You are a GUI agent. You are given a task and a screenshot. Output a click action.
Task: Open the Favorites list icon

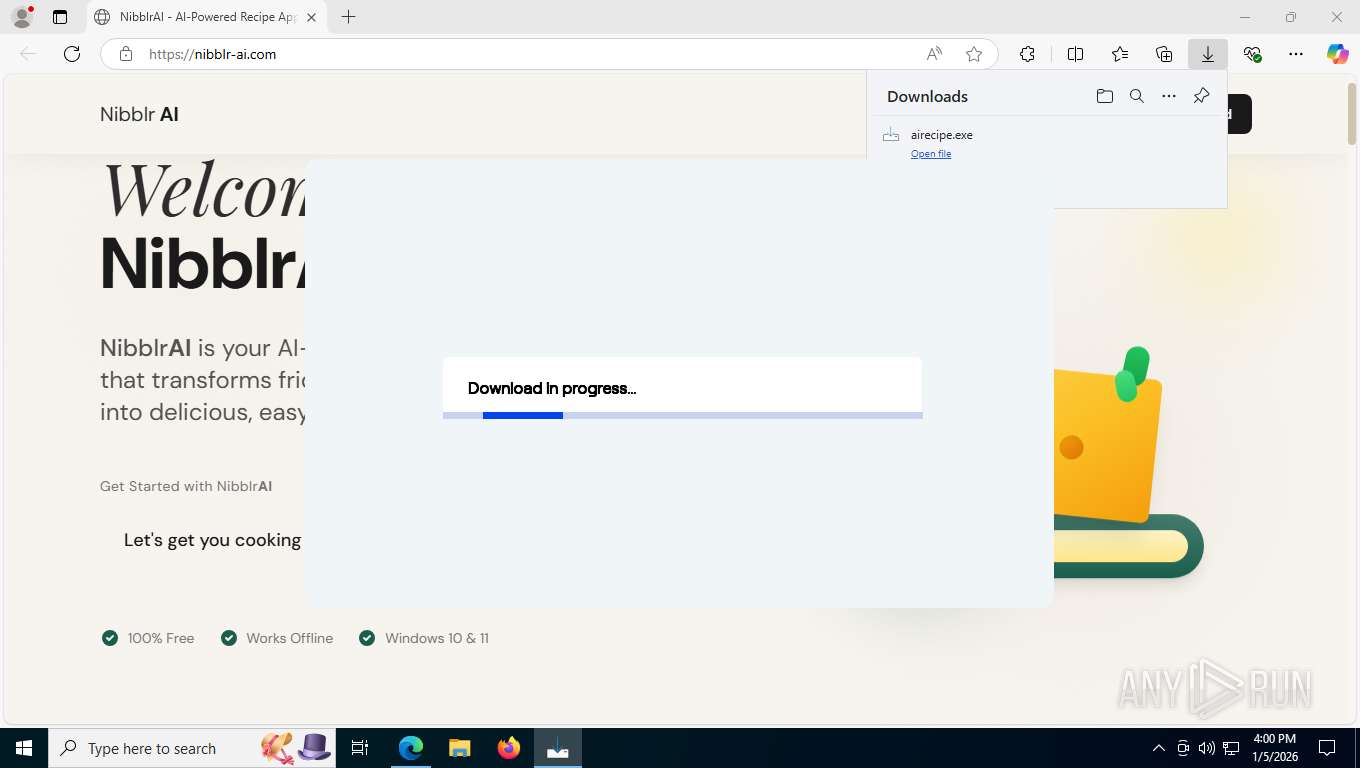(x=1120, y=54)
